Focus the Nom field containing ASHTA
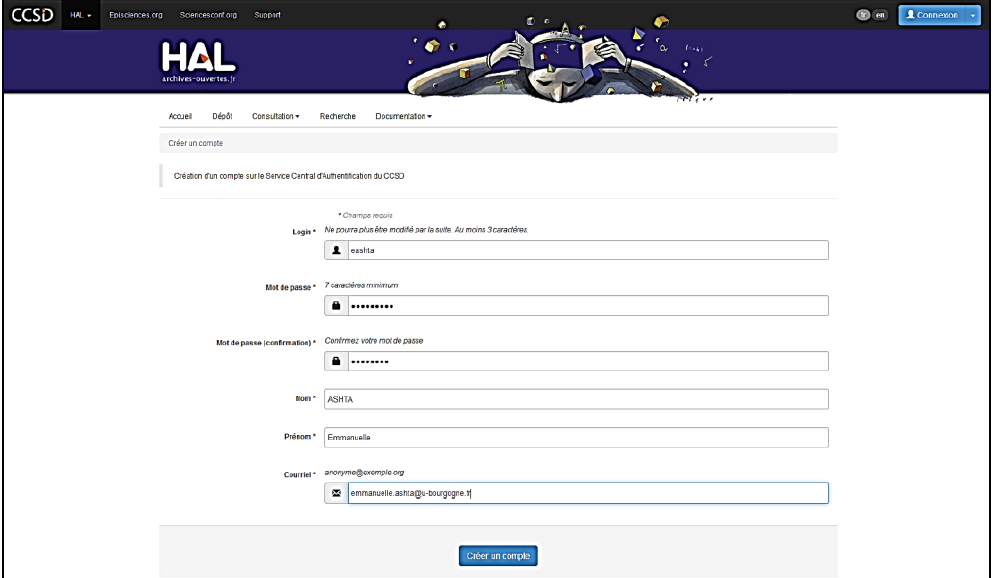The image size is (993, 578). 576,399
